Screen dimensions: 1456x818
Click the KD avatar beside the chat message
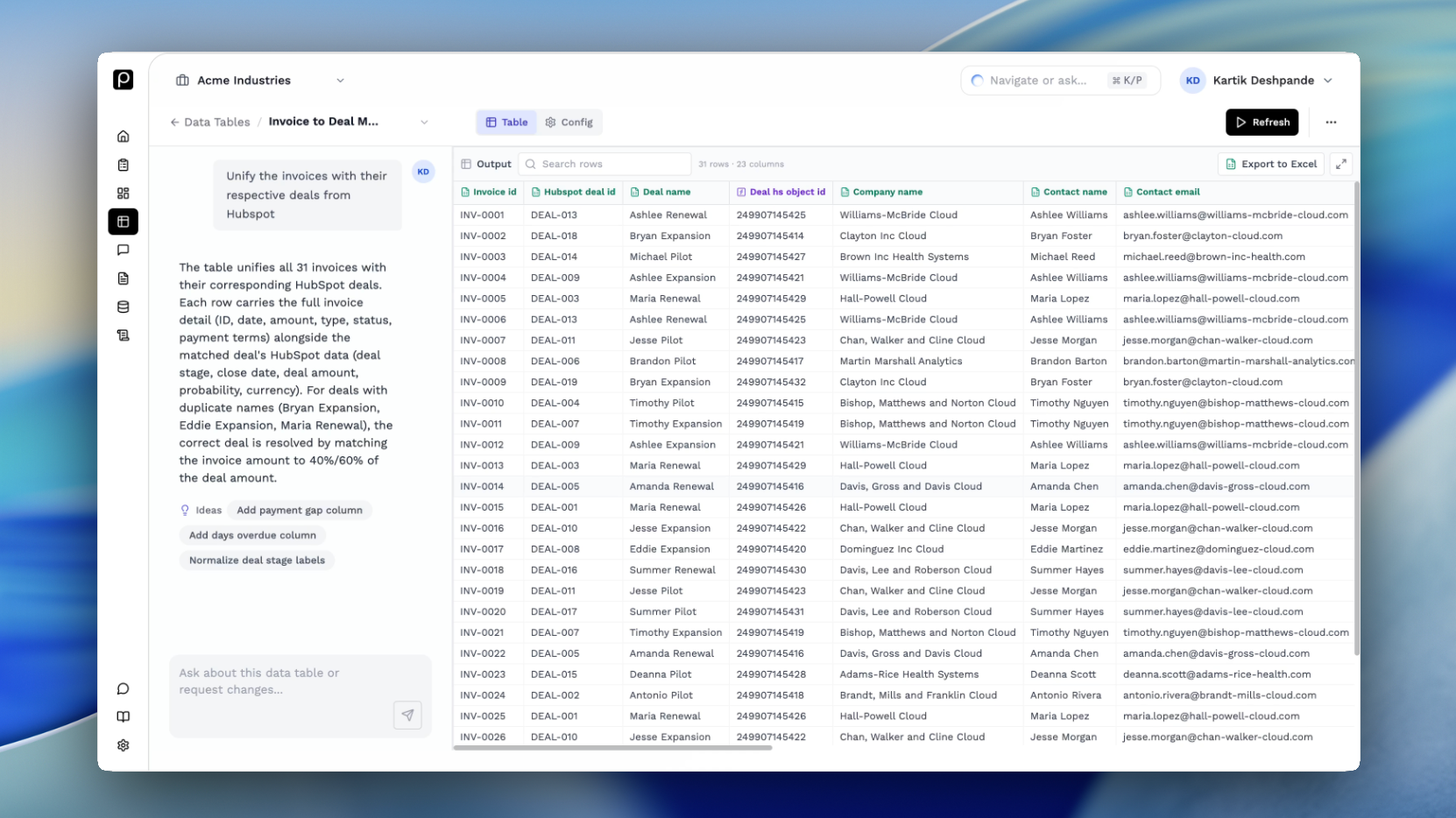[423, 172]
